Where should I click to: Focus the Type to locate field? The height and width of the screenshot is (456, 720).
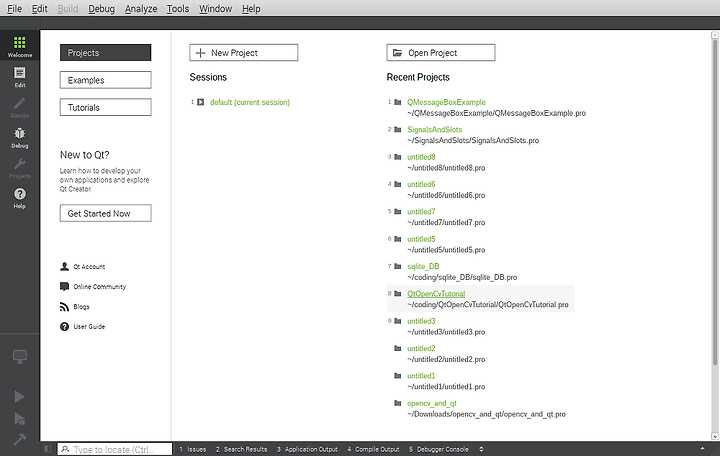coord(115,449)
